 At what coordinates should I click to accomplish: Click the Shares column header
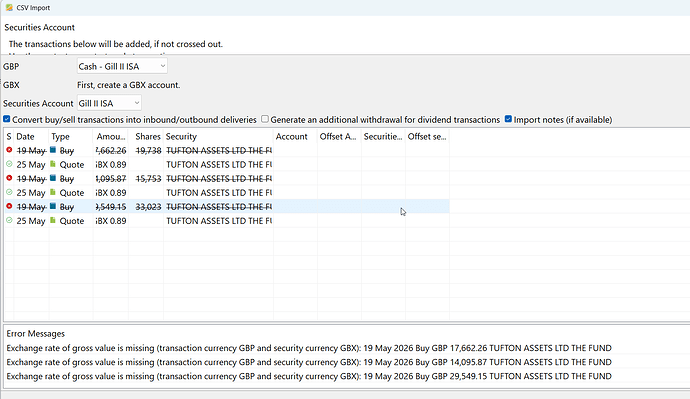pos(146,137)
